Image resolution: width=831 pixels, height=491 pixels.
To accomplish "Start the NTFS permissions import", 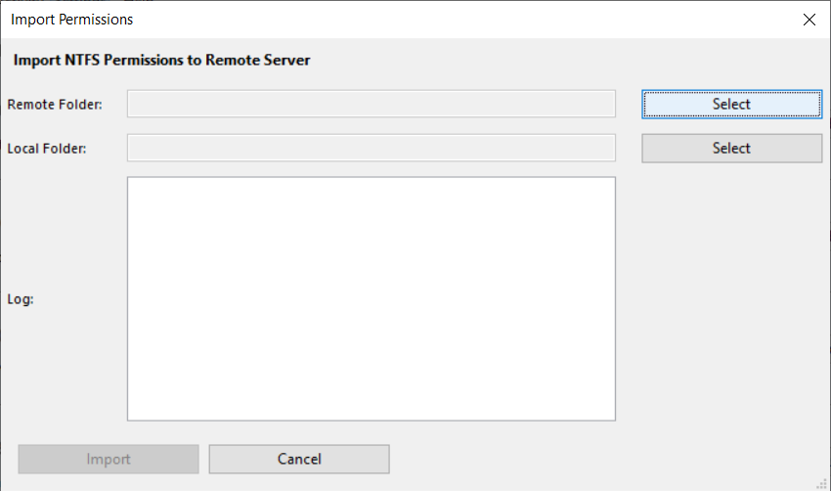I will (x=108, y=459).
